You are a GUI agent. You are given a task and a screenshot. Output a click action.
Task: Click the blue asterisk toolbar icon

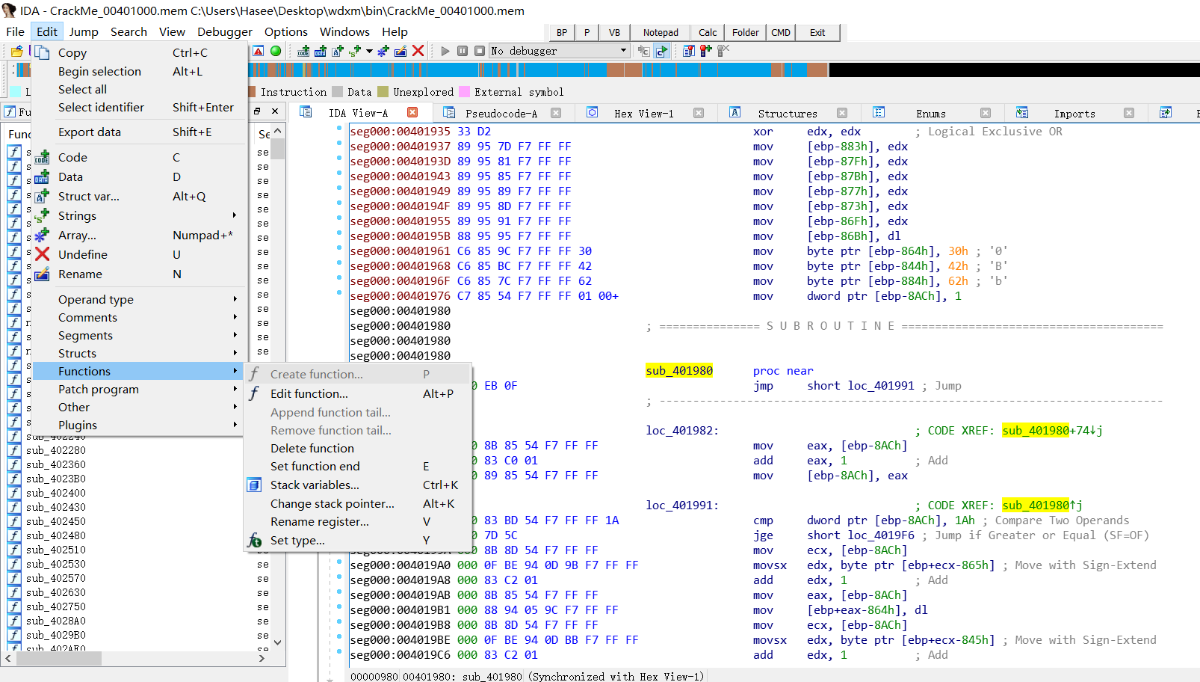[x=384, y=51]
